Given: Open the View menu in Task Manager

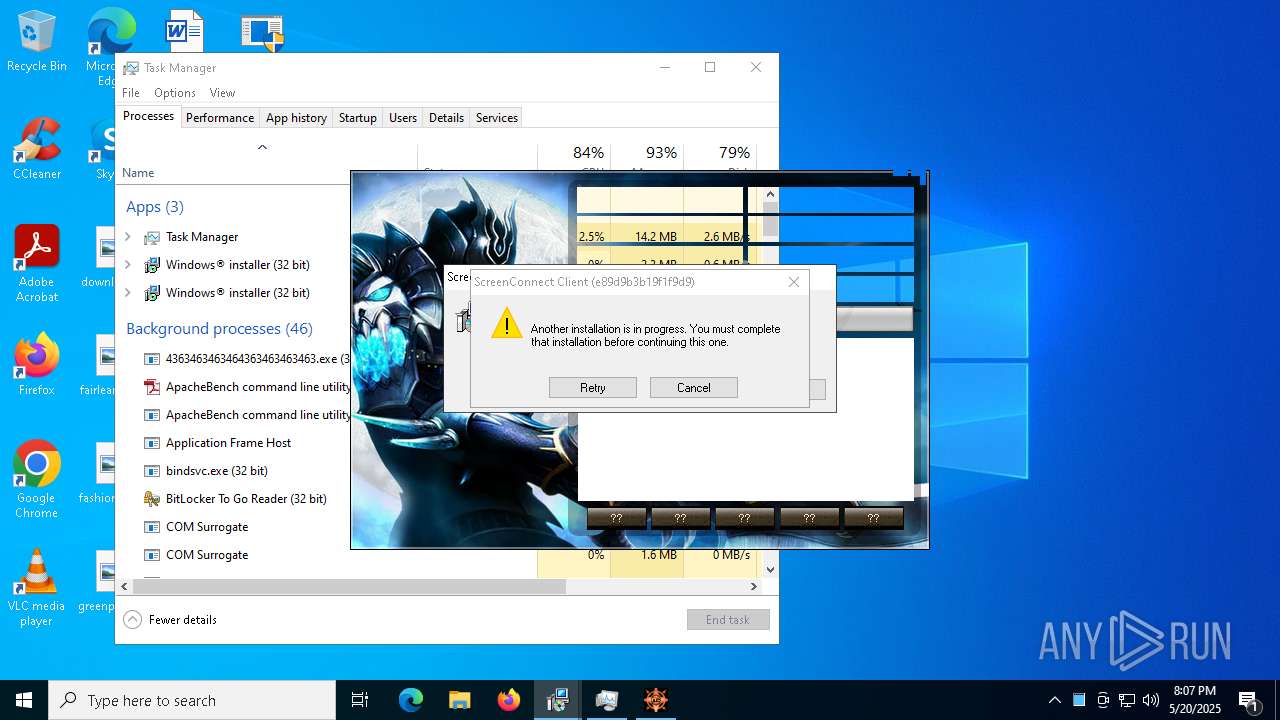Looking at the screenshot, I should tap(222, 93).
